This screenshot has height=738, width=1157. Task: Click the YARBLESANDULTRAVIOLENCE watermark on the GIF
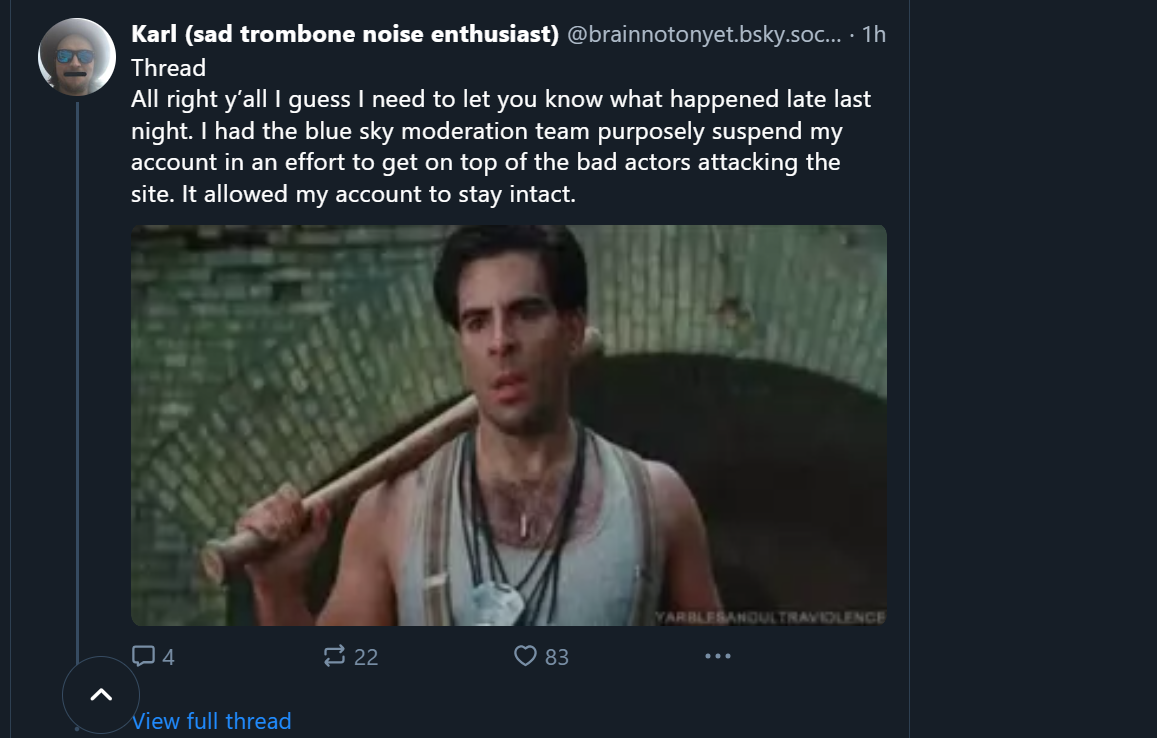coord(770,616)
